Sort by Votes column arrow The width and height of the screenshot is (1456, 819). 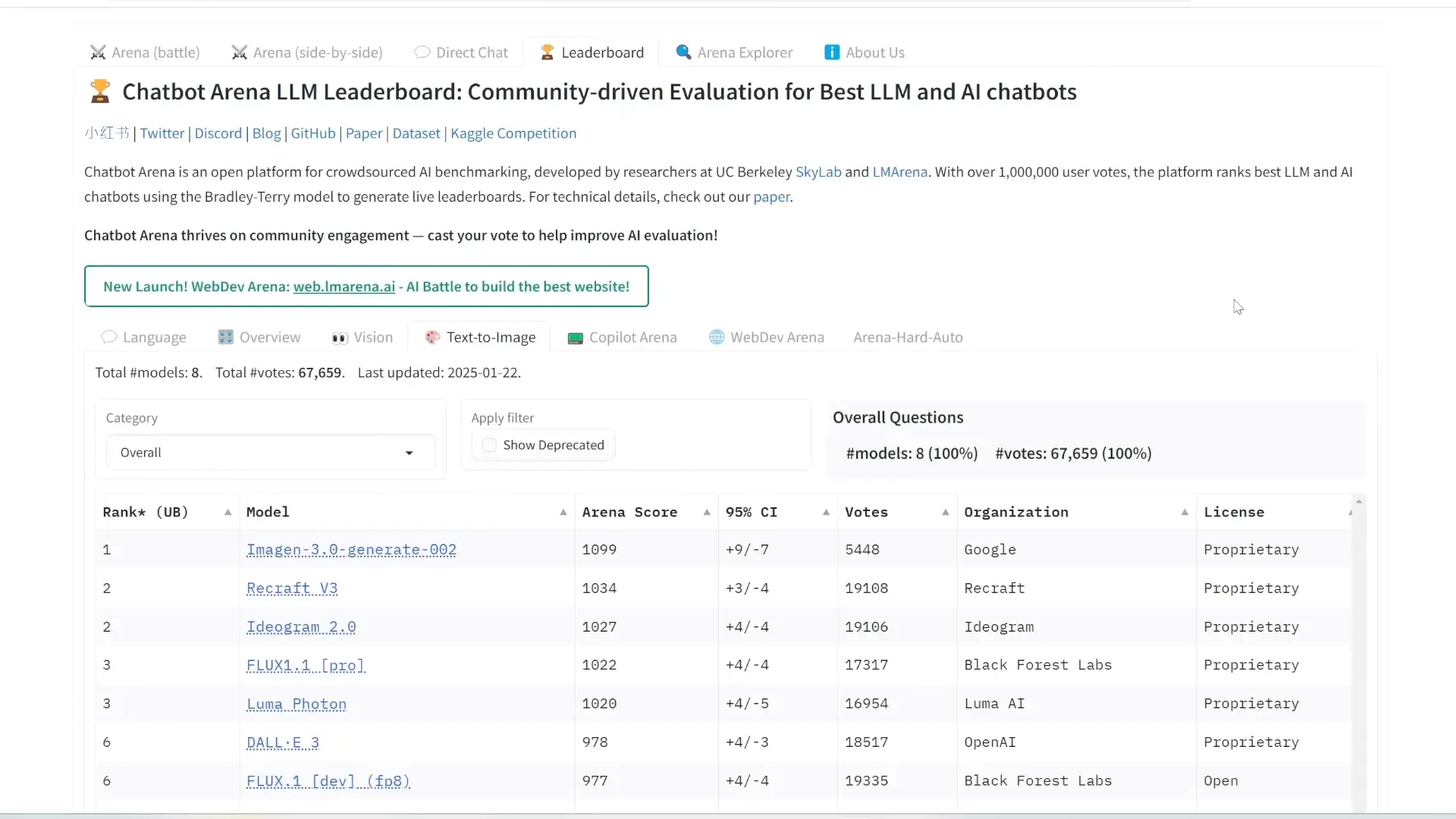946,513
